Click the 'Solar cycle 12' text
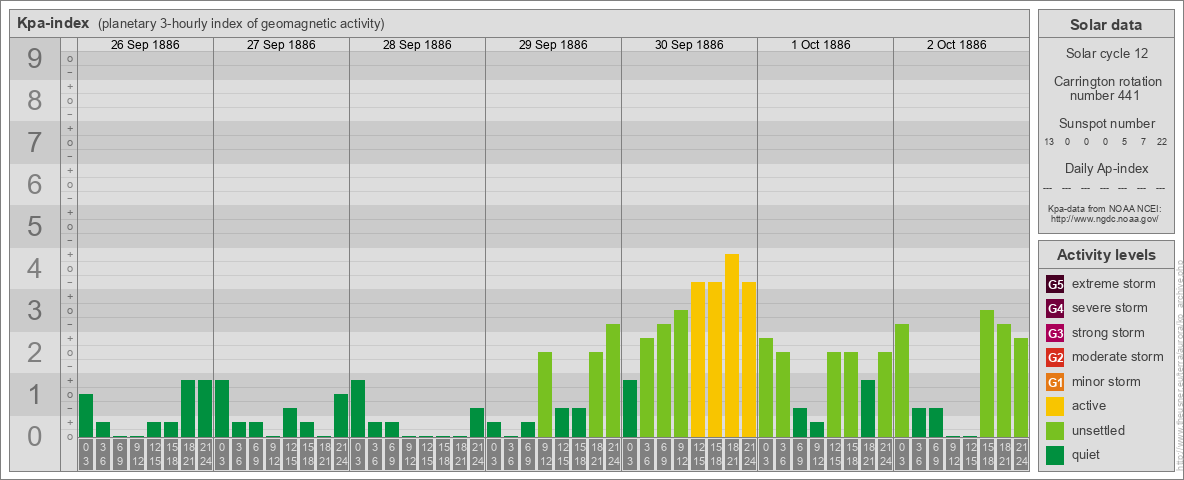This screenshot has width=1184, height=480. [x=1106, y=54]
